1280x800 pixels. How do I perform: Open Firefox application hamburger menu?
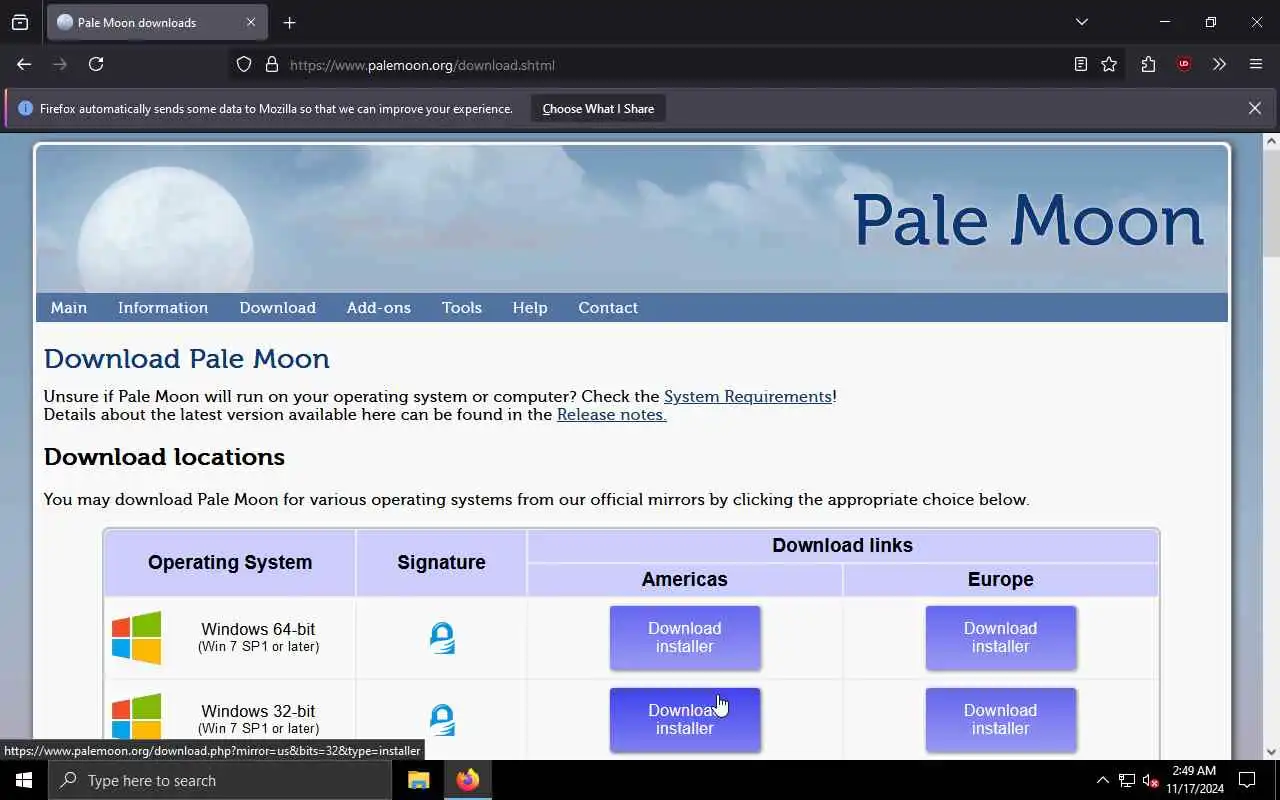[1256, 64]
